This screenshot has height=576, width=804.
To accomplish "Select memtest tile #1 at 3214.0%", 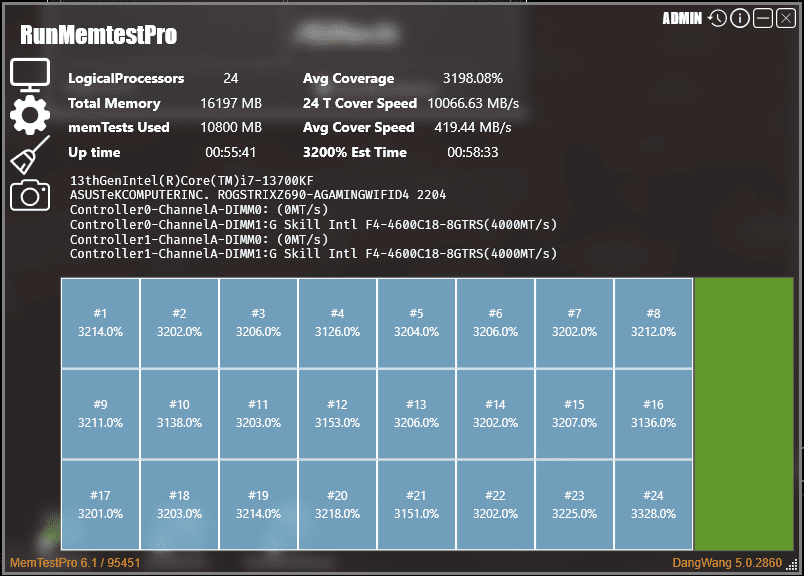I will [100, 323].
